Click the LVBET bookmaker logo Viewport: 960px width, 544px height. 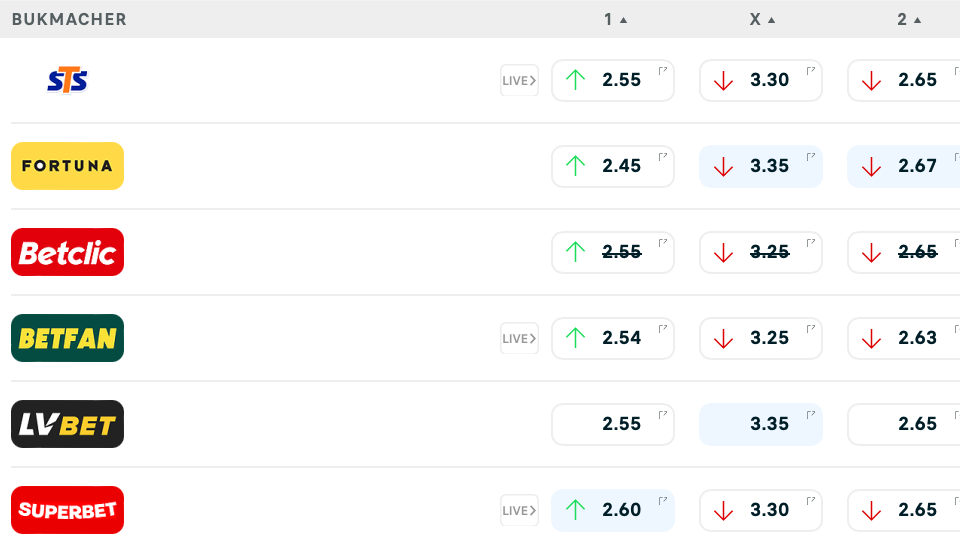(67, 424)
